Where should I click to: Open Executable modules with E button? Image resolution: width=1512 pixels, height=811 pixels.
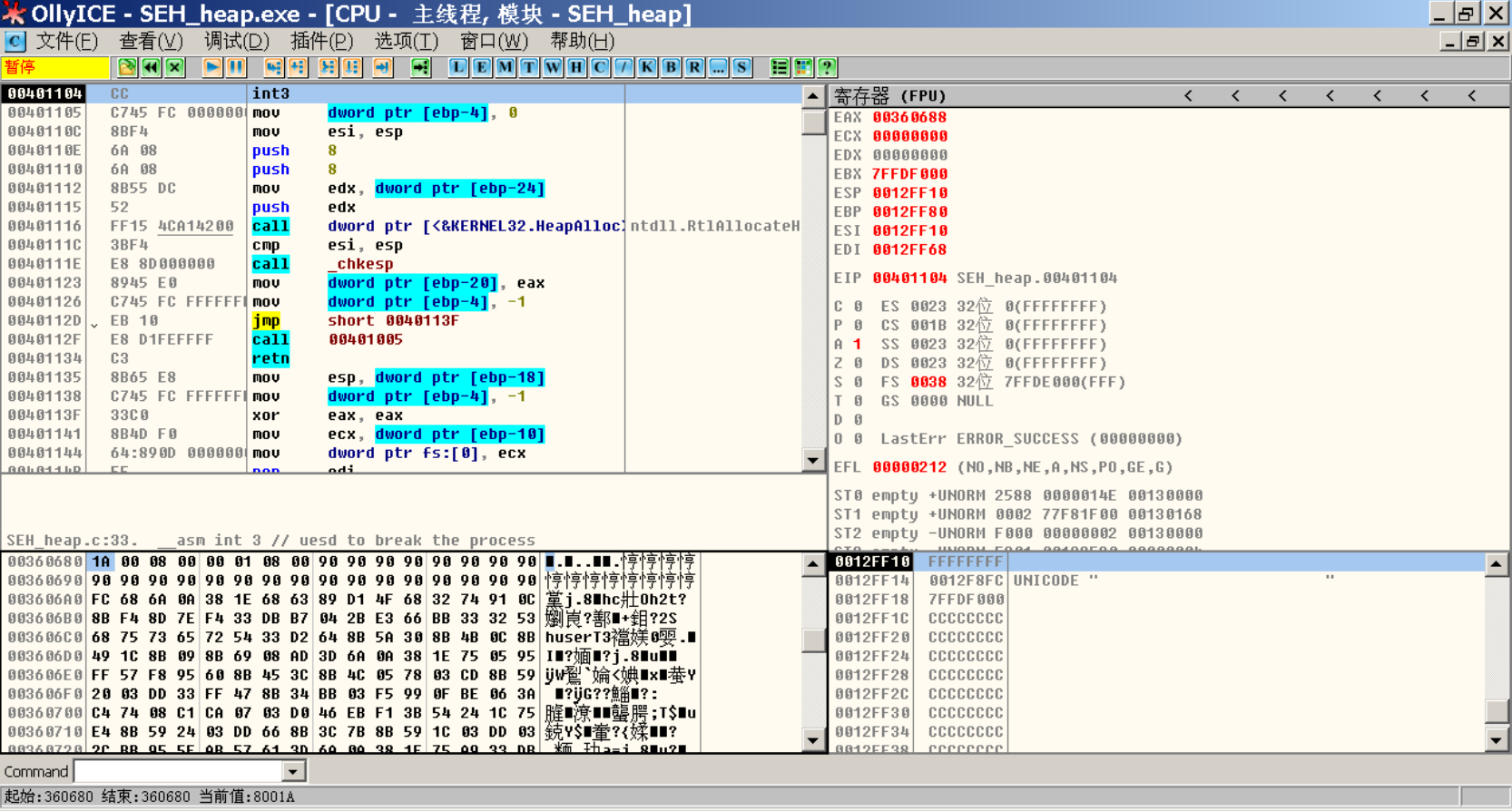[482, 67]
